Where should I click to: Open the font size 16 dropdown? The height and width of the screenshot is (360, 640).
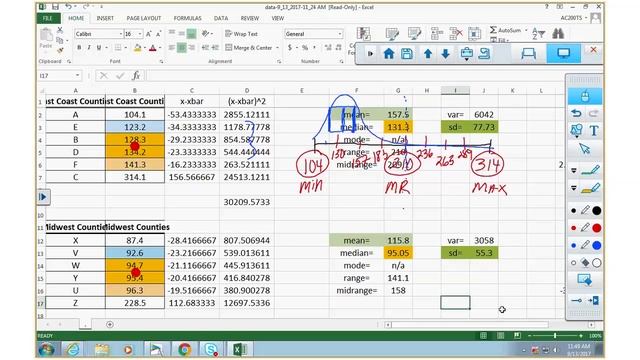[x=140, y=34]
